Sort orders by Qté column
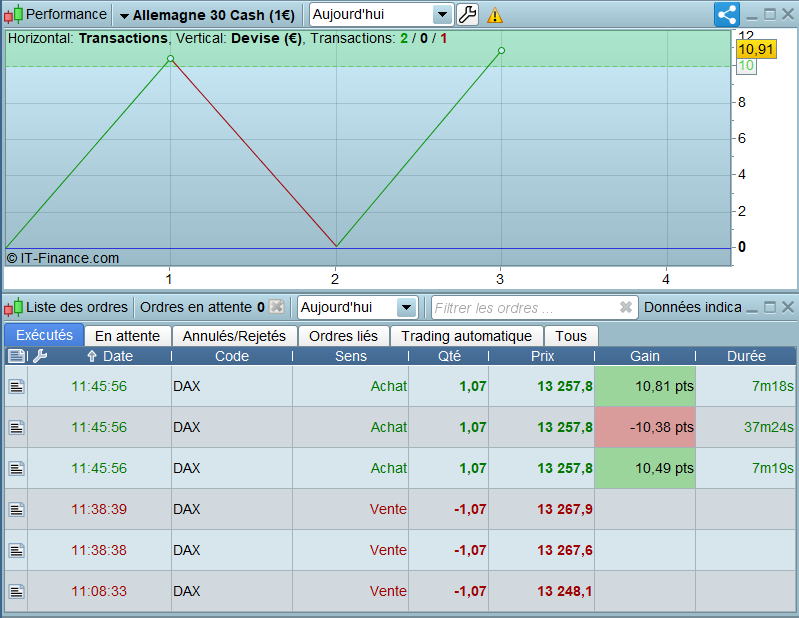 coord(449,356)
